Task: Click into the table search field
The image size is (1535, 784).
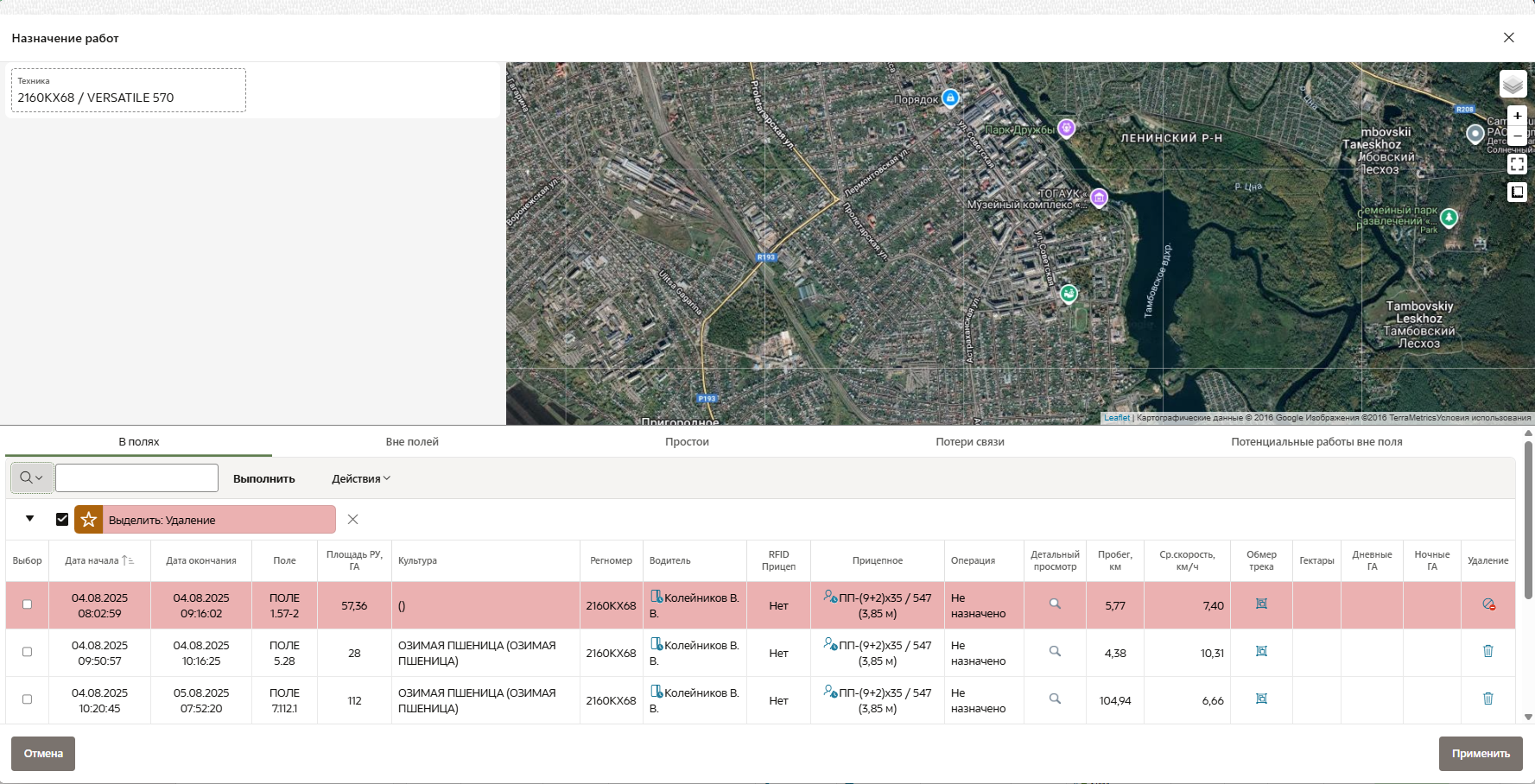Action: point(136,478)
